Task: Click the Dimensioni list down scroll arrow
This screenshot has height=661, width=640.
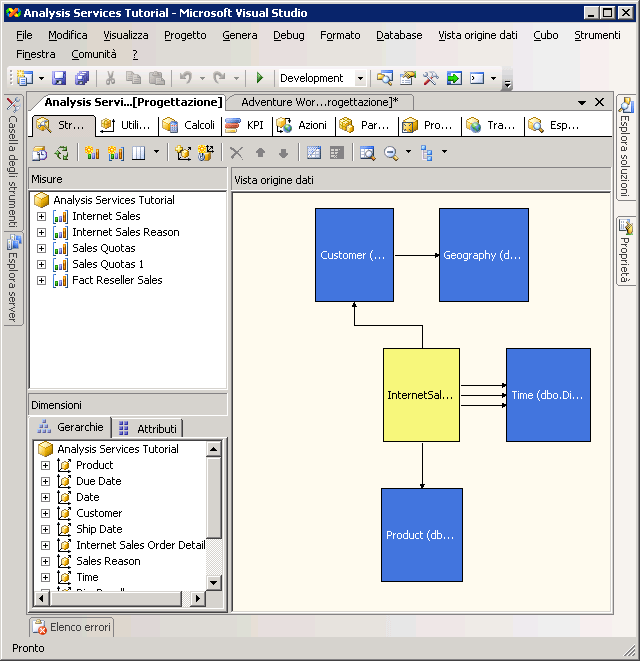Action: point(214,583)
